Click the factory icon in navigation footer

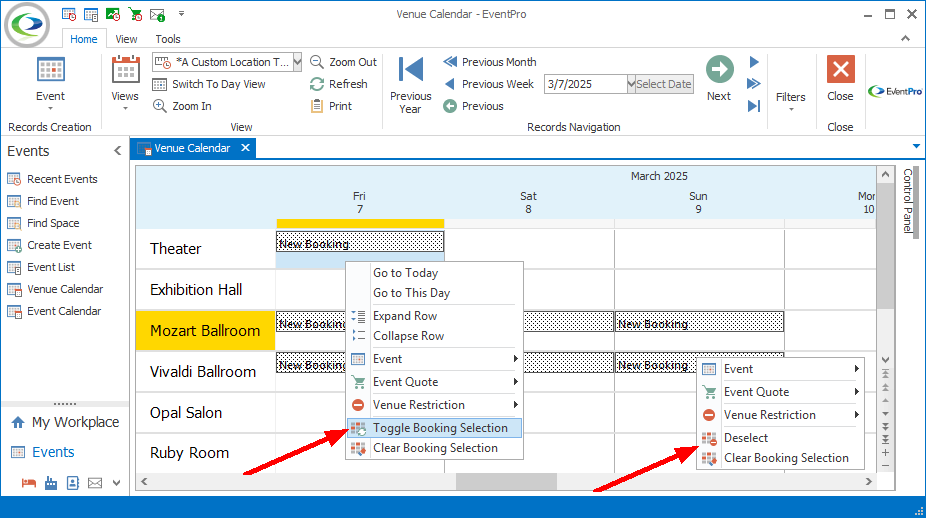click(x=51, y=483)
